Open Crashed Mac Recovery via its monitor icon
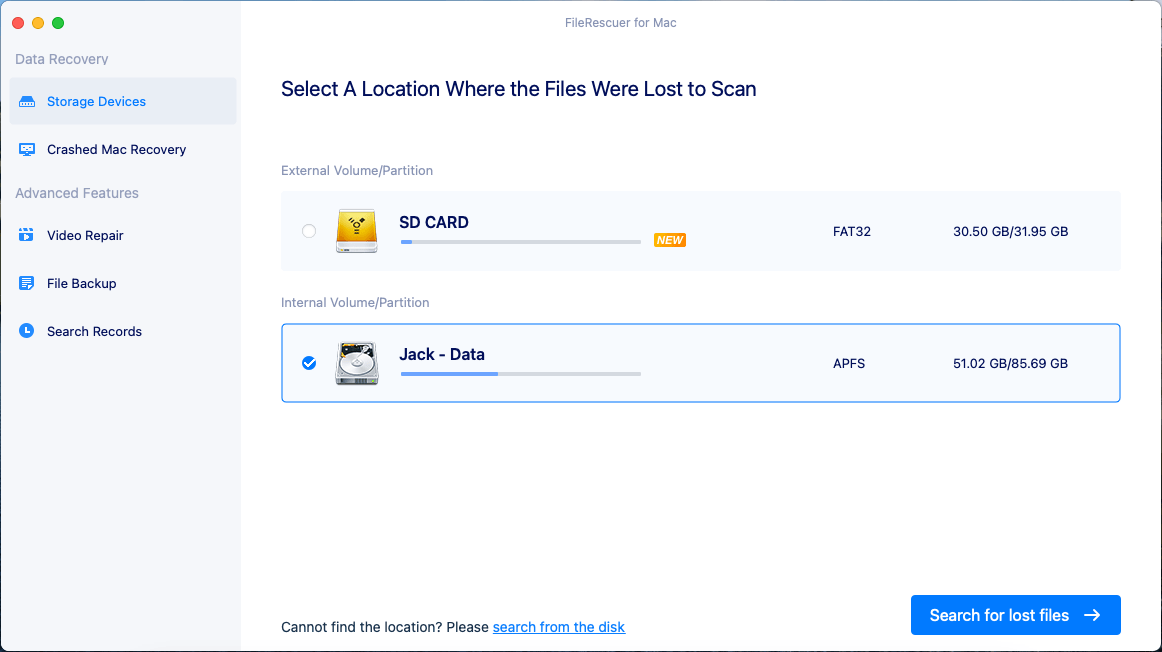This screenshot has height=652, width=1162. [27, 149]
